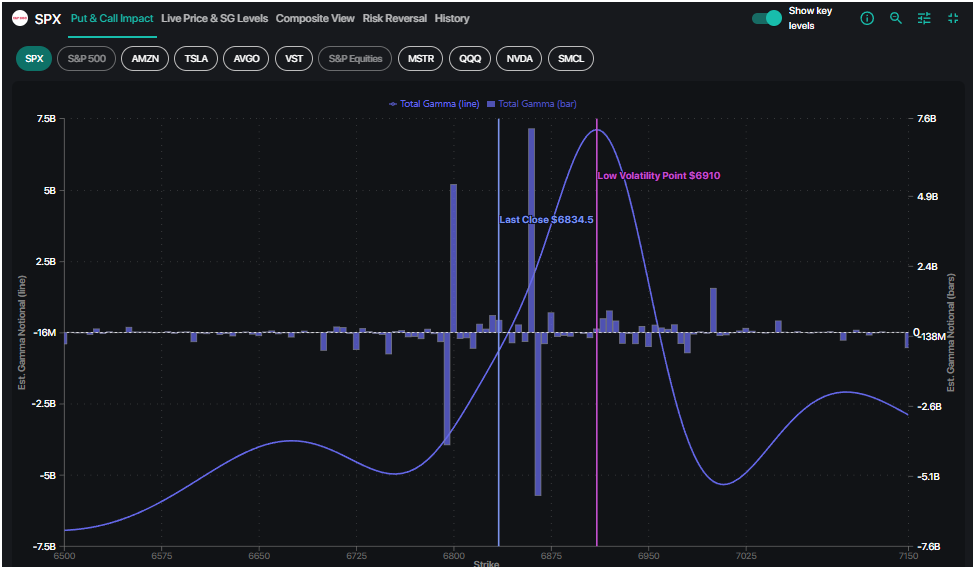This screenshot has width=975, height=569.
Task: Click the Low Volatility Point $6910 label
Action: pyautogui.click(x=659, y=176)
